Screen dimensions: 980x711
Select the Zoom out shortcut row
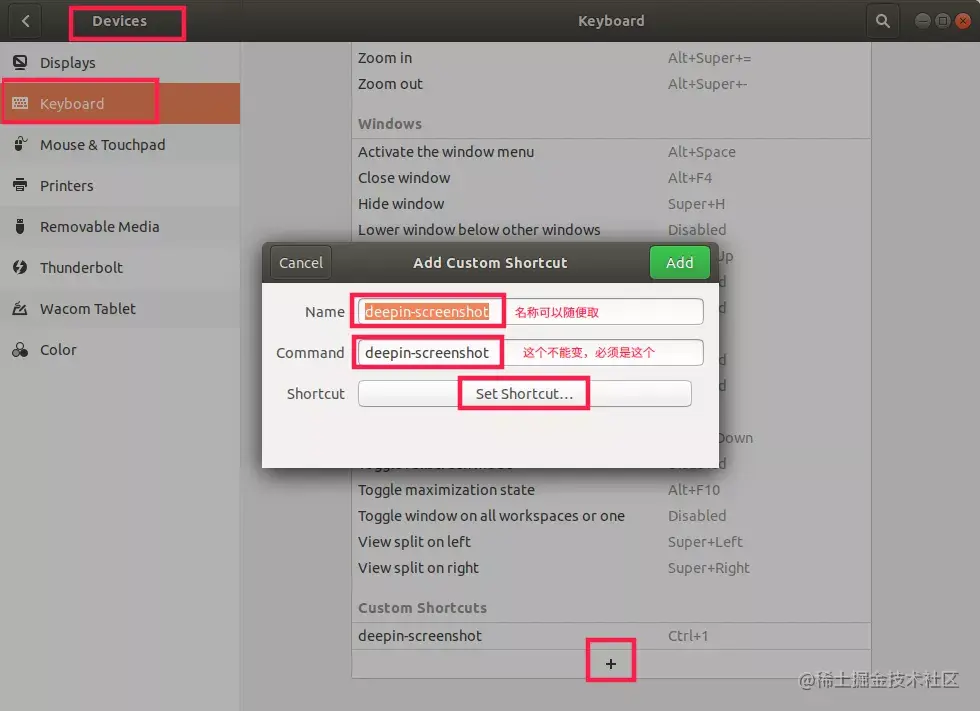[611, 84]
